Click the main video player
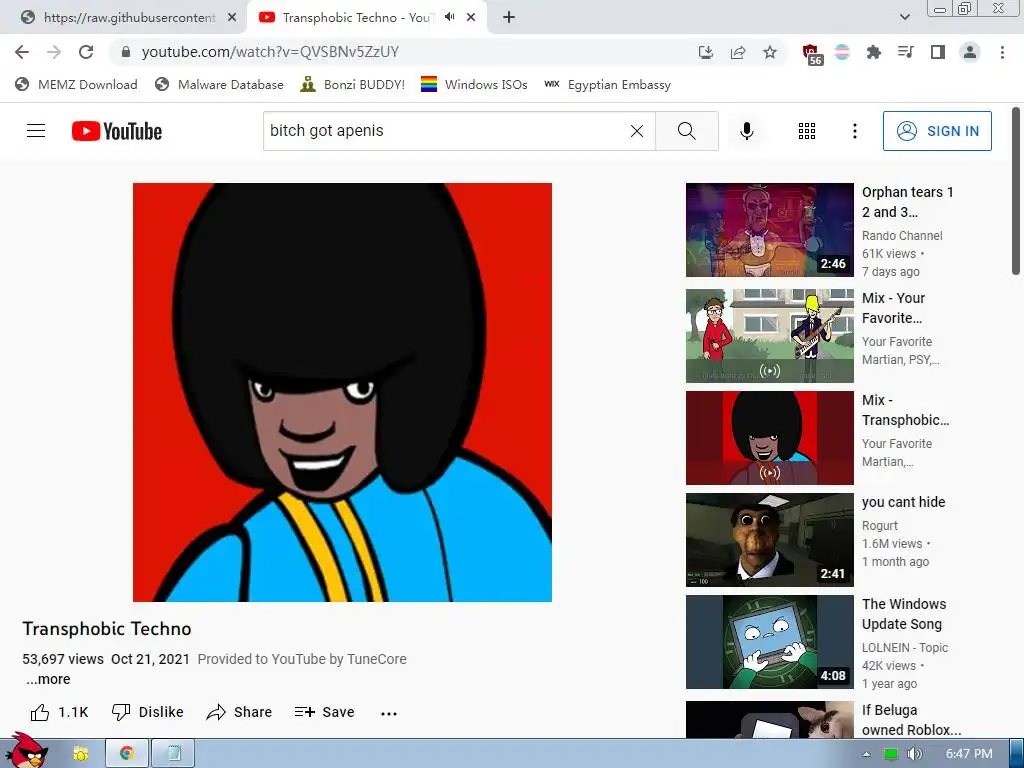The height and width of the screenshot is (768, 1024). click(342, 392)
